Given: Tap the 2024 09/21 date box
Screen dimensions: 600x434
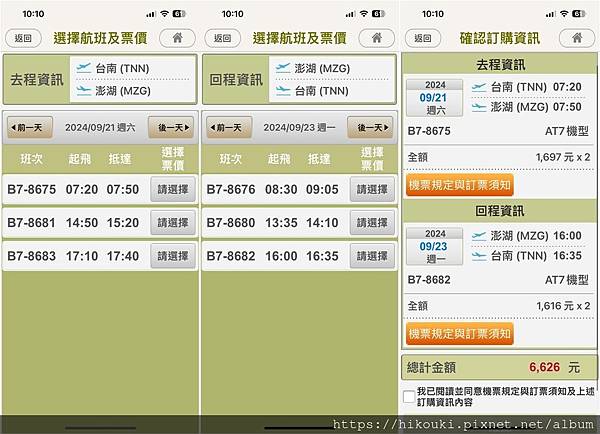Looking at the screenshot, I should (x=435, y=98).
